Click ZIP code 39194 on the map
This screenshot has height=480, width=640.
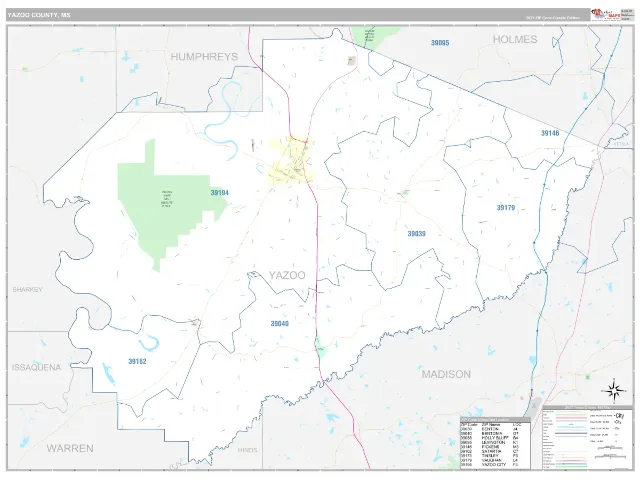click(220, 193)
